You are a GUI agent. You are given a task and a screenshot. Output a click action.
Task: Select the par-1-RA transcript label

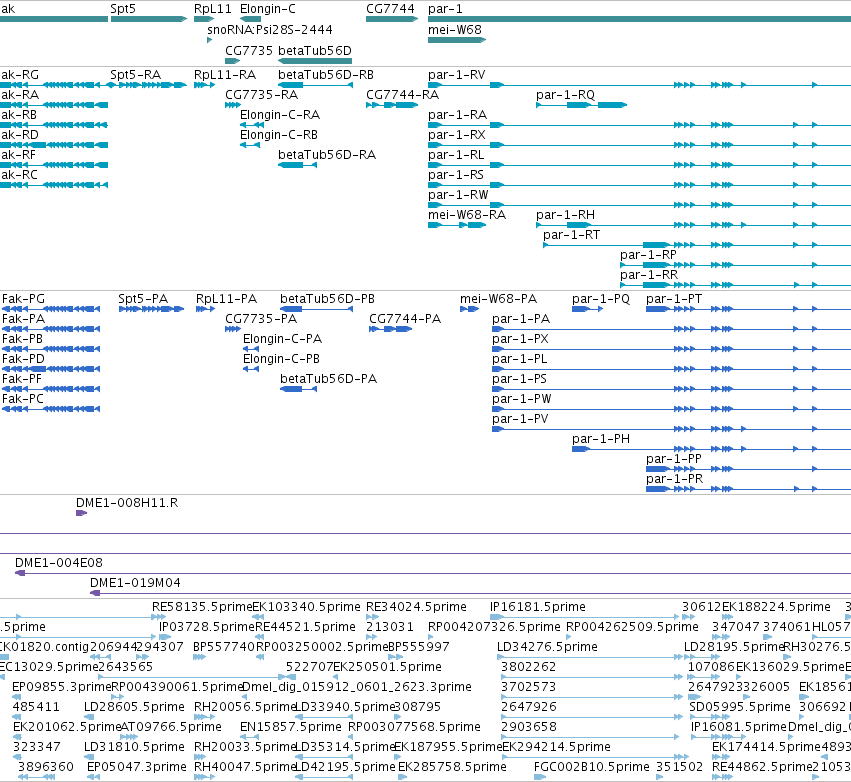[x=458, y=115]
